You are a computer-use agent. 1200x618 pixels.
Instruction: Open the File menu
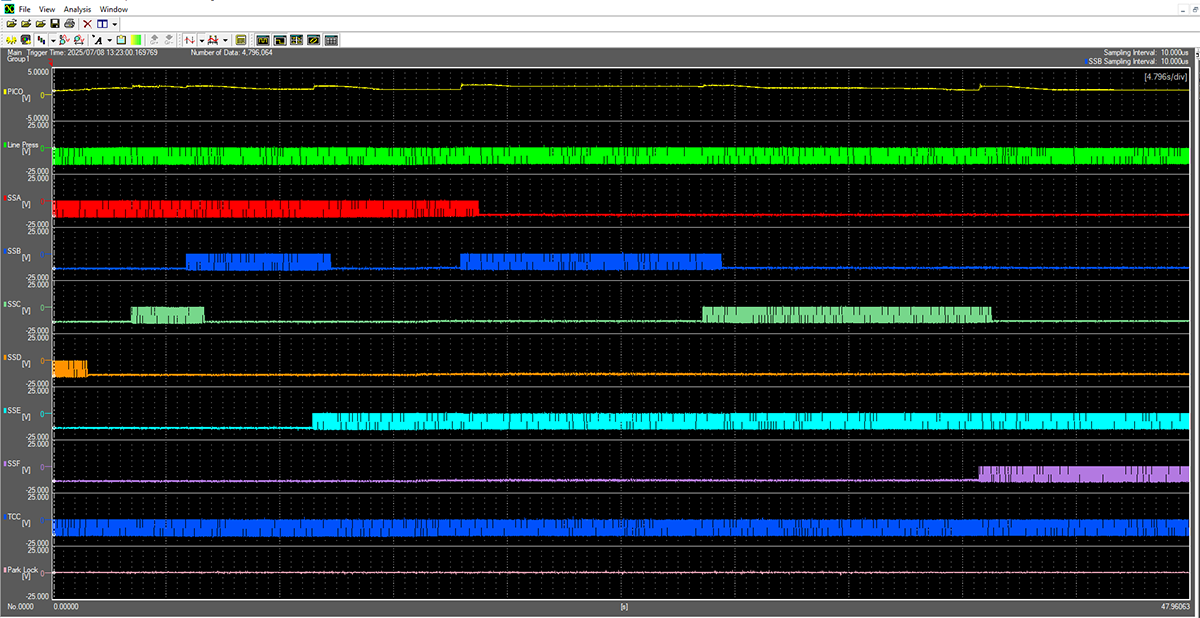point(27,9)
